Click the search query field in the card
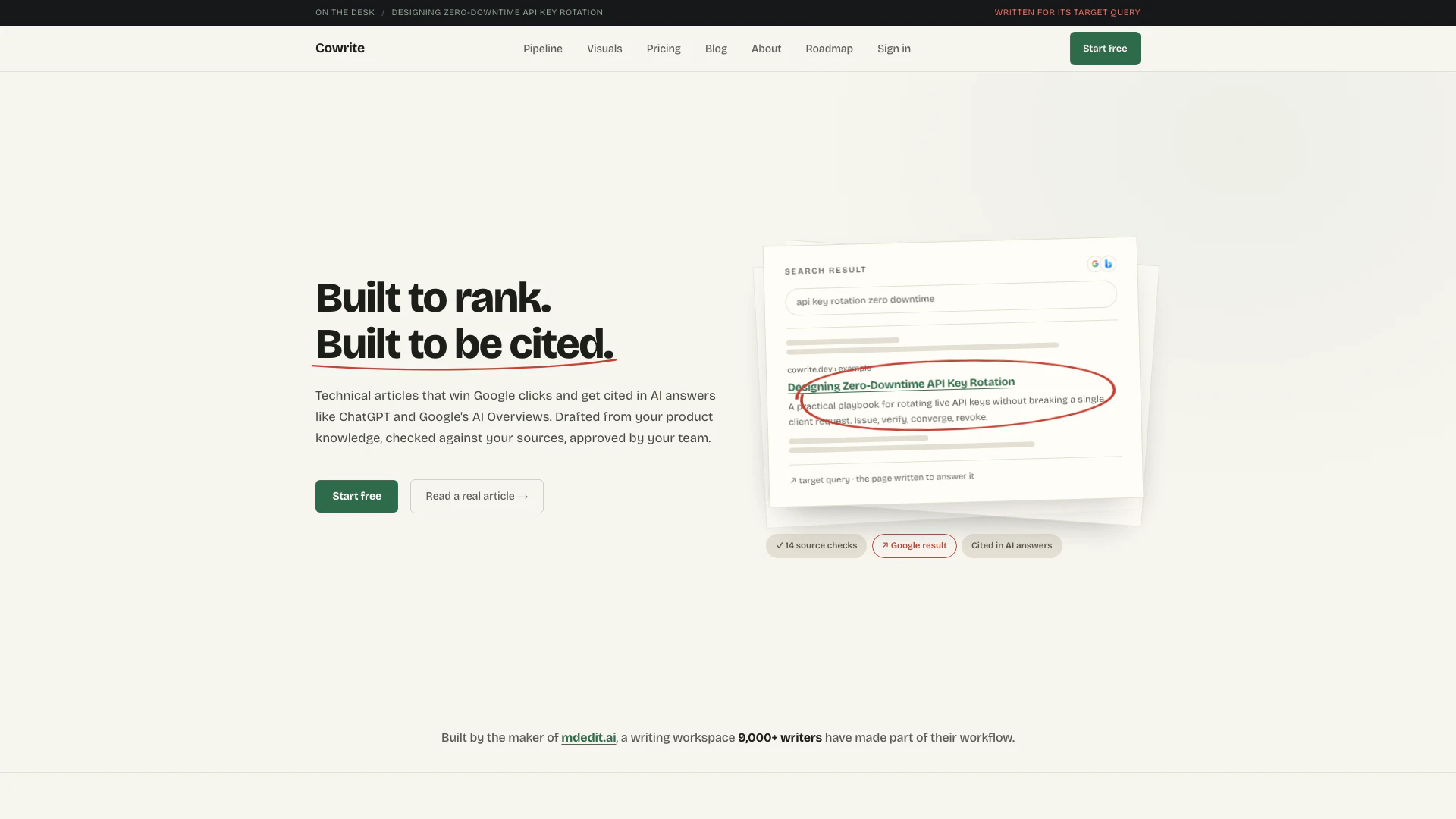Screen dimensions: 1456x819 (951, 297)
